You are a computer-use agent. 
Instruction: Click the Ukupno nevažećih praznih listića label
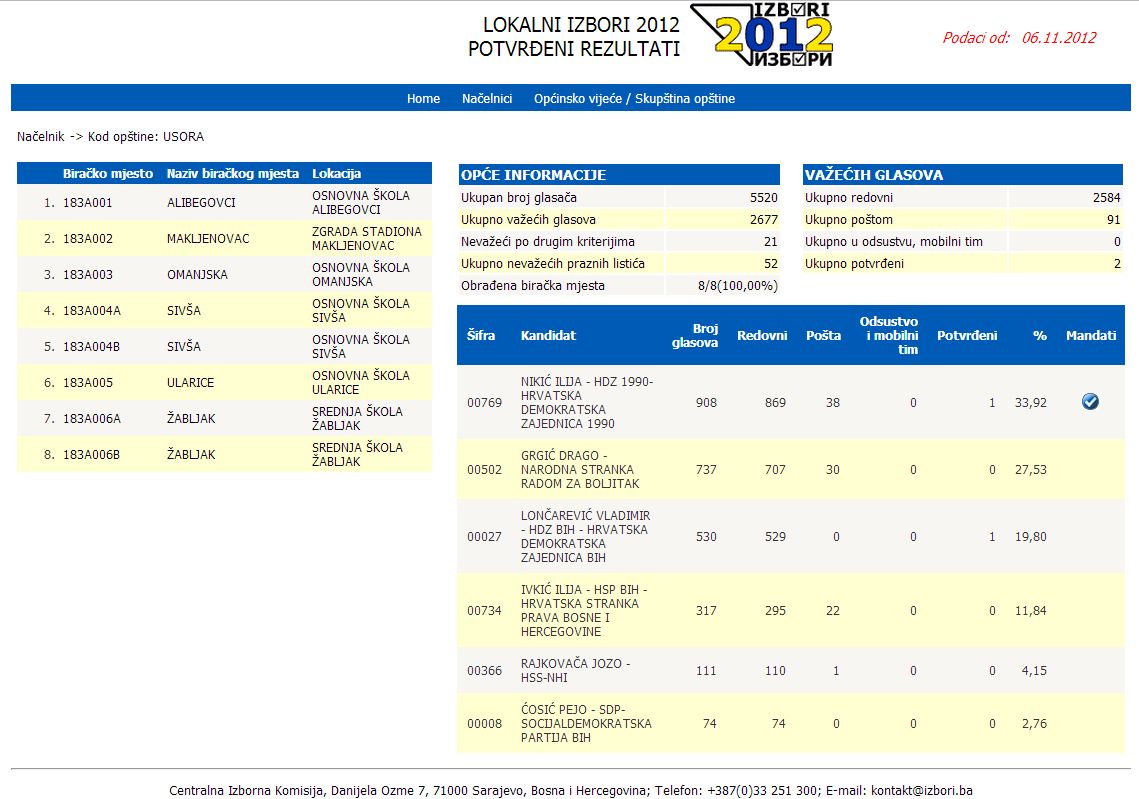pos(553,264)
